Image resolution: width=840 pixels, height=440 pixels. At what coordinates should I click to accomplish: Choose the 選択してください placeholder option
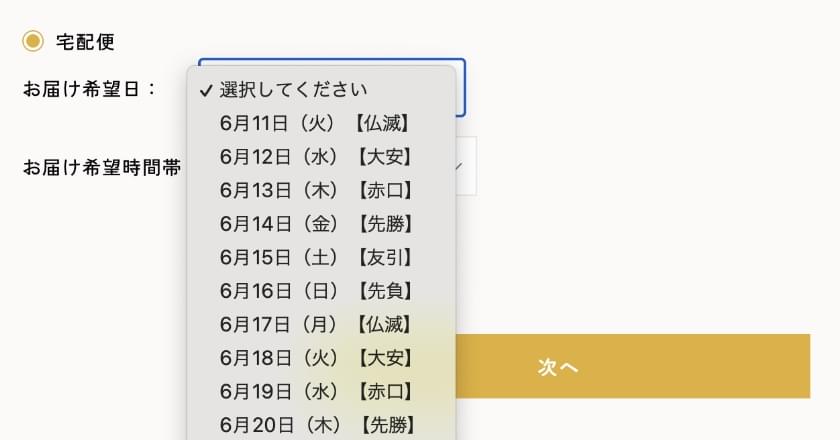click(294, 90)
